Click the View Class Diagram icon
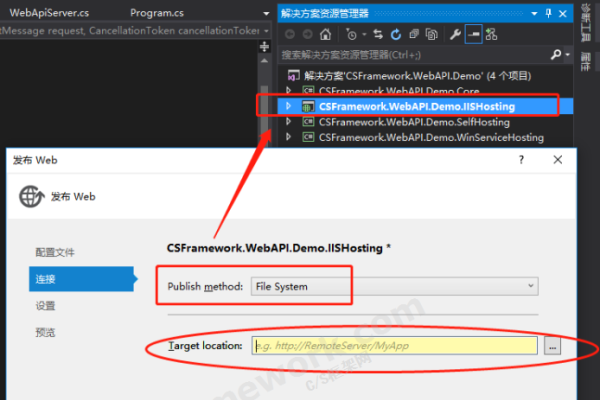Screen dimensions: 600x400 (x=491, y=34)
